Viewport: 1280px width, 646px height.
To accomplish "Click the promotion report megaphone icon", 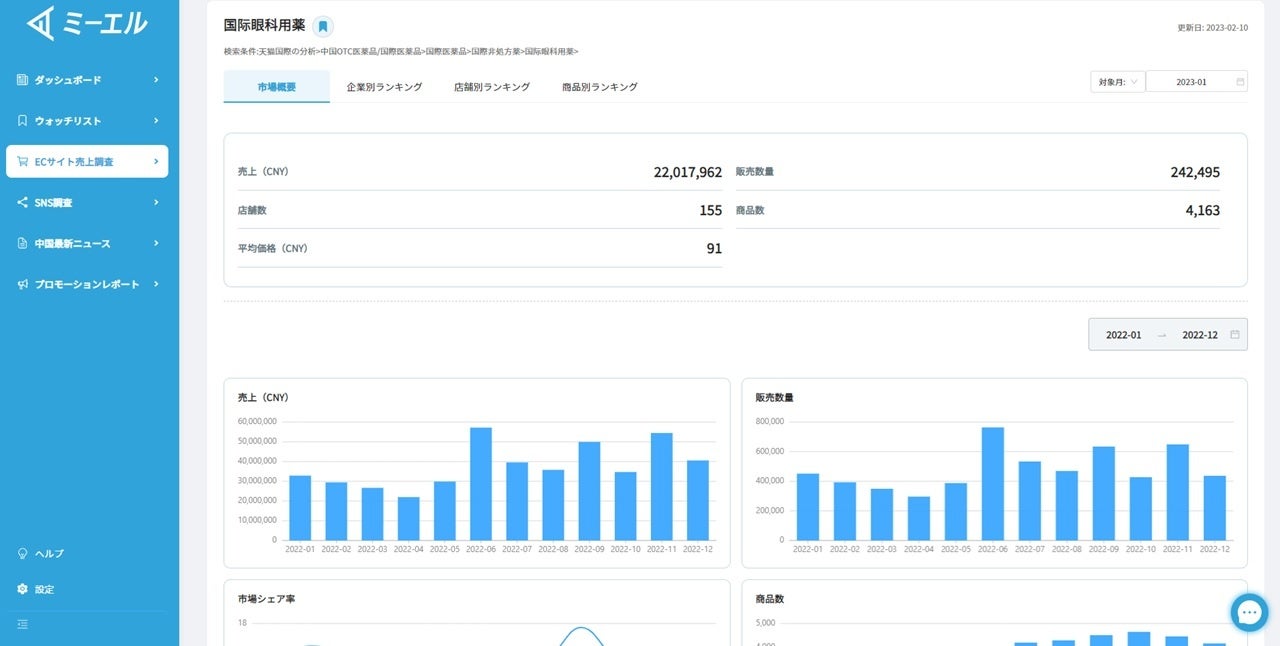I will pos(22,285).
